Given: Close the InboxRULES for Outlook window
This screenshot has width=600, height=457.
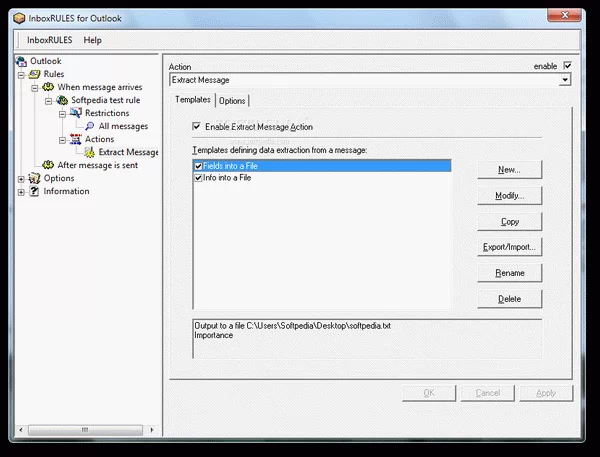Looking at the screenshot, I should pyautogui.click(x=564, y=15).
